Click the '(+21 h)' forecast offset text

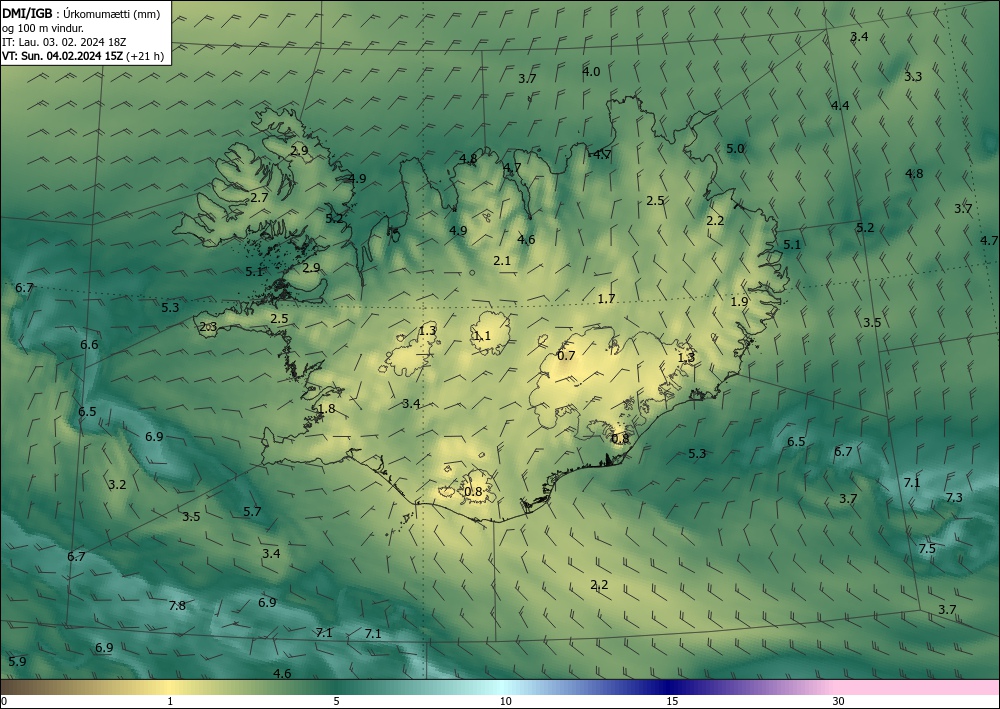click(x=145, y=56)
